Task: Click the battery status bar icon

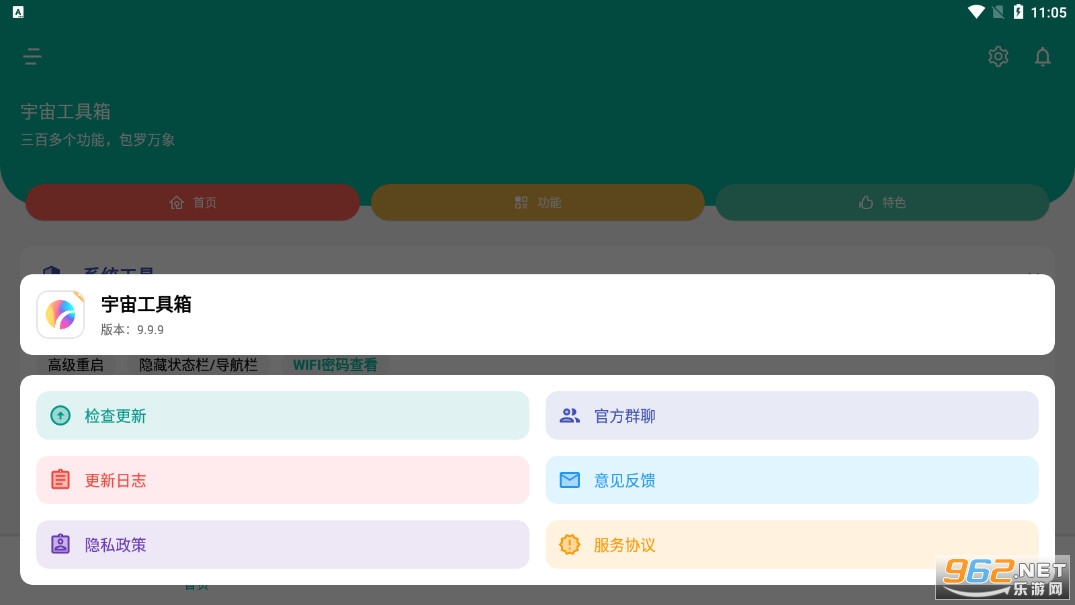Action: tap(1019, 12)
